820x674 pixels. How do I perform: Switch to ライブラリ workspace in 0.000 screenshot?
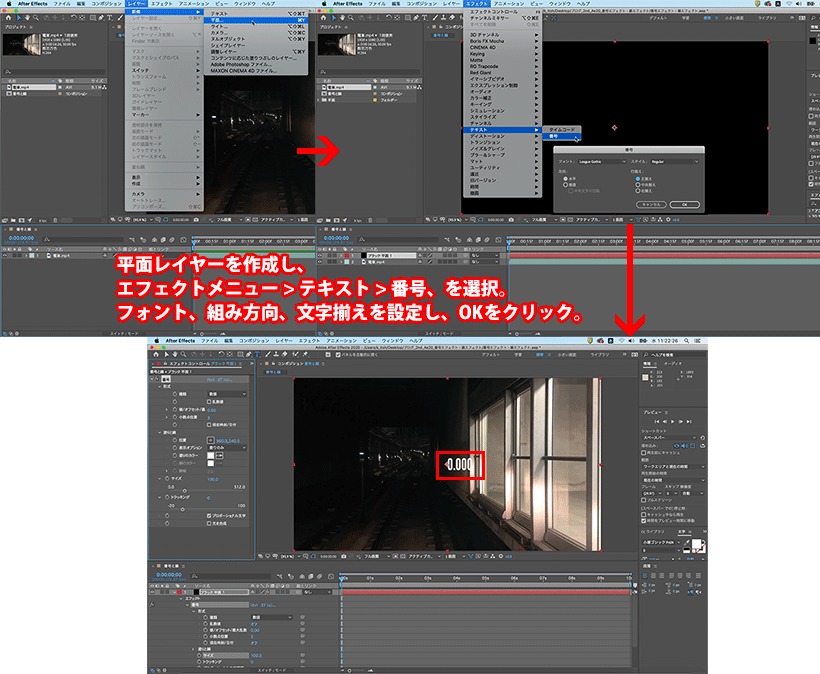600,355
